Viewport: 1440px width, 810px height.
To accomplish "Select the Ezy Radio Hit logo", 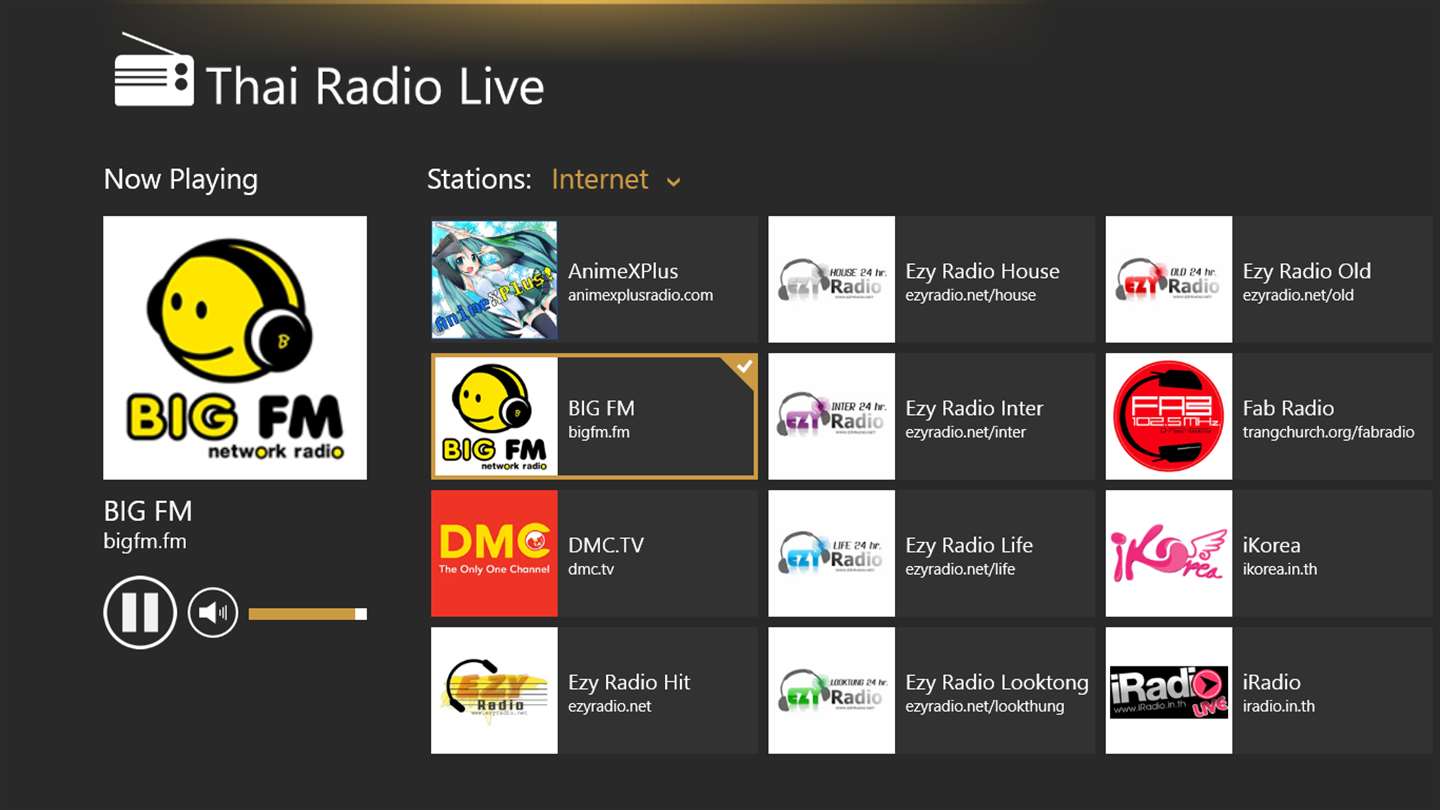I will pyautogui.click(x=494, y=690).
